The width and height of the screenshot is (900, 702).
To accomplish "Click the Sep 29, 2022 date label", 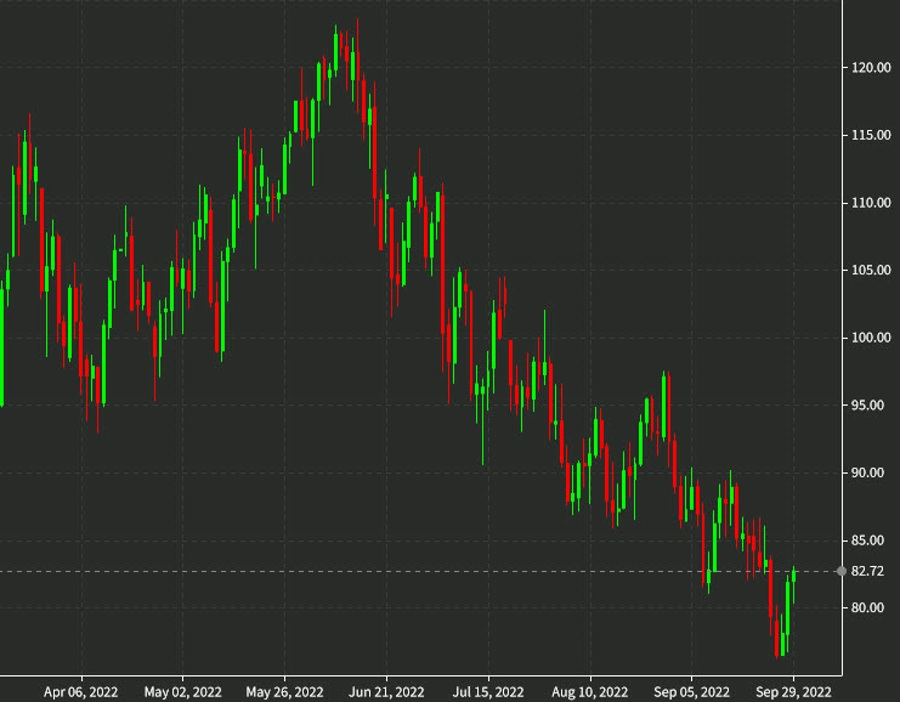I will pos(794,692).
